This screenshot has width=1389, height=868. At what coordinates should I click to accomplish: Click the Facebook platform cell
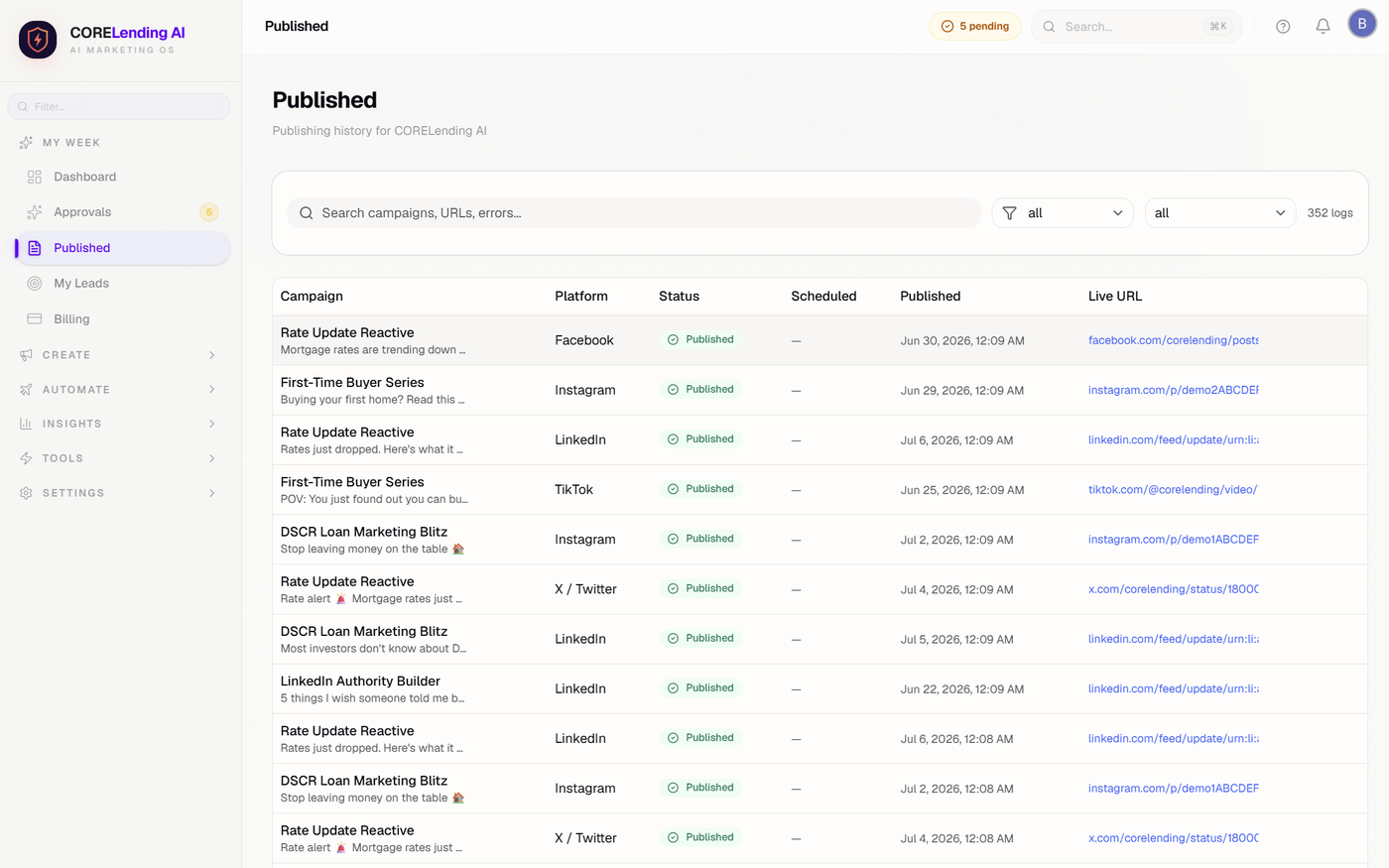click(x=584, y=340)
